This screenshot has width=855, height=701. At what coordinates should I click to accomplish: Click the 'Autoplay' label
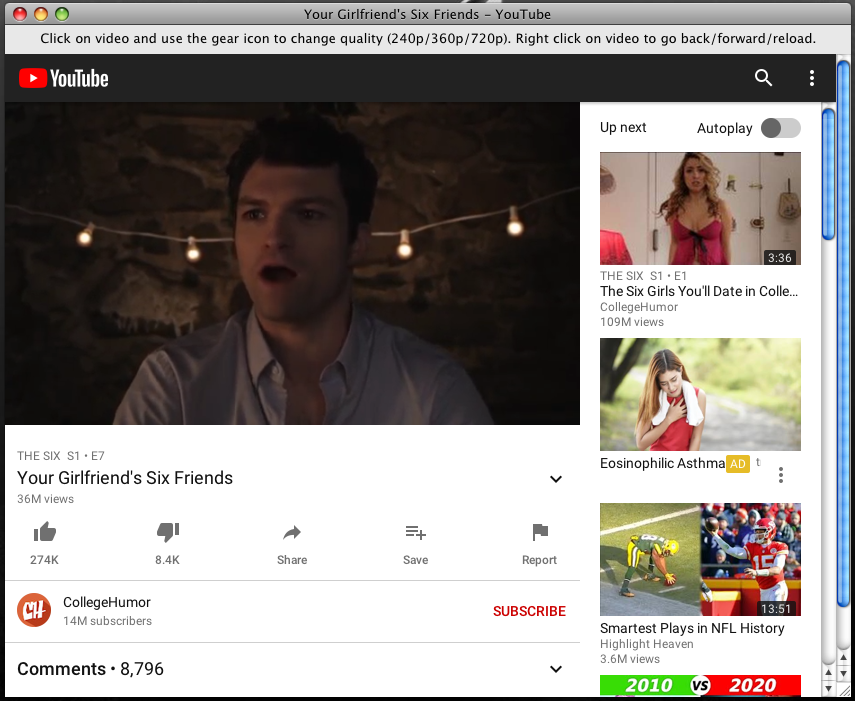(725, 129)
